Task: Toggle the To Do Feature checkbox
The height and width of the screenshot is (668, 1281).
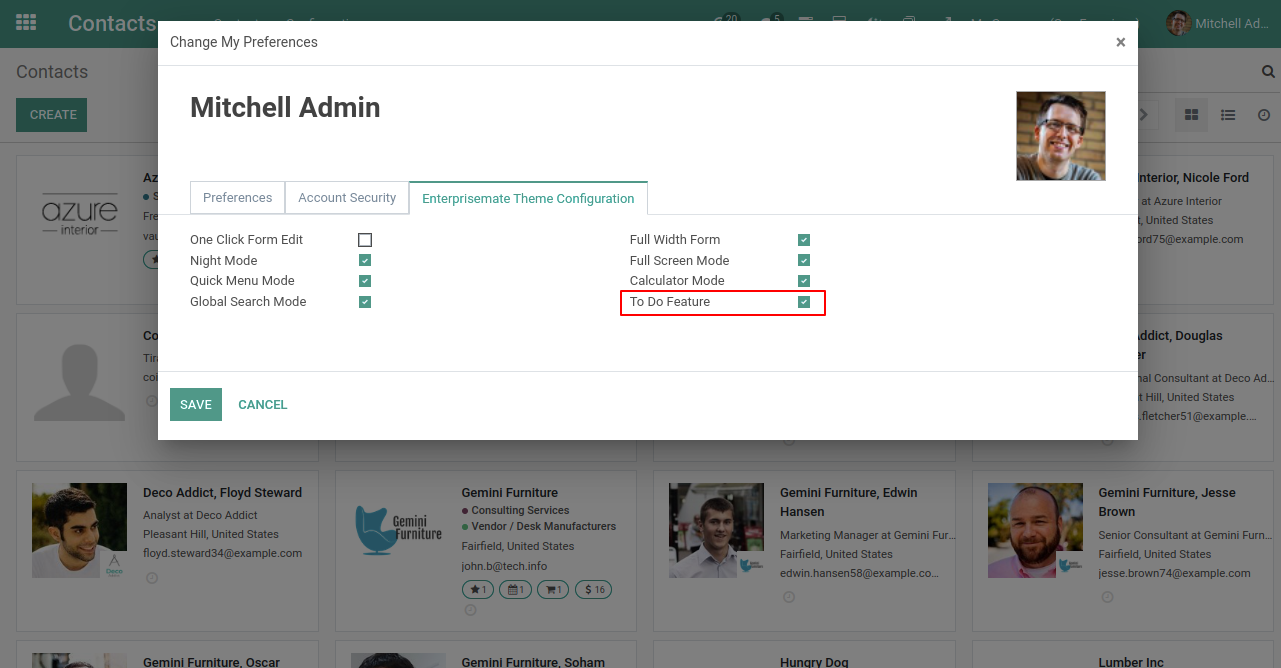Action: [x=804, y=302]
